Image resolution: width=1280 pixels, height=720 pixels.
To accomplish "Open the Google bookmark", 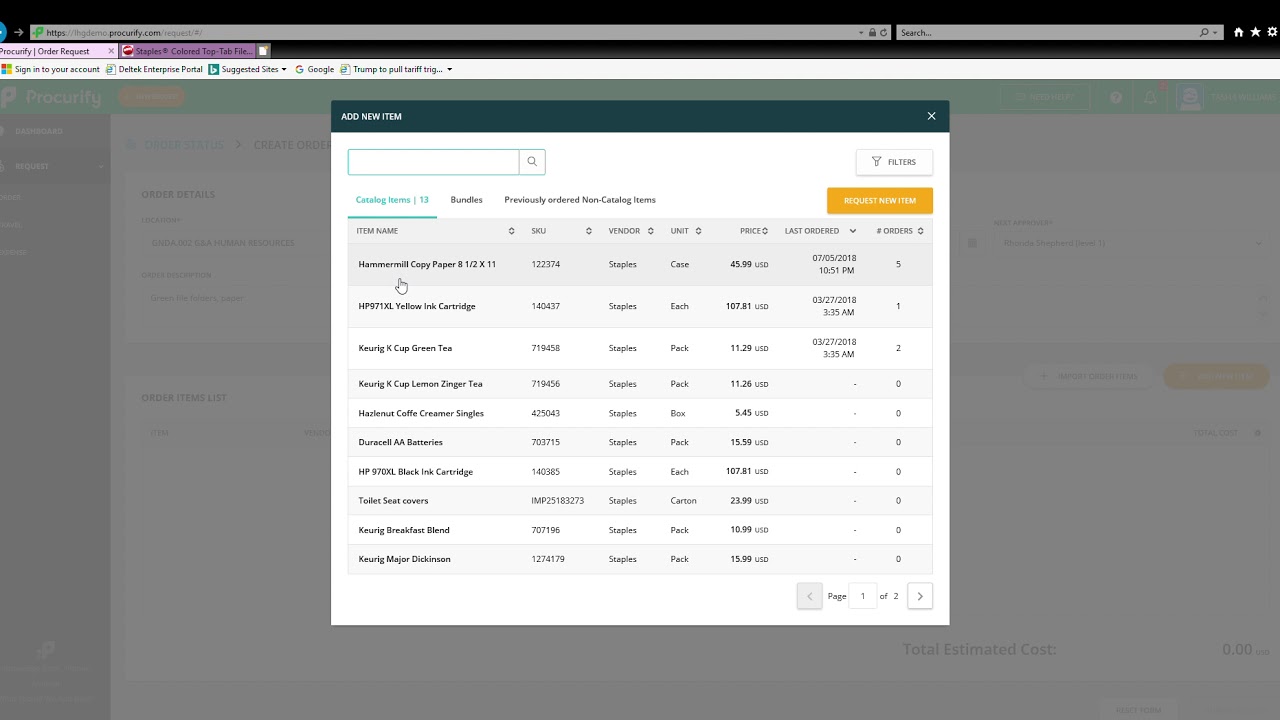I will 314,70.
